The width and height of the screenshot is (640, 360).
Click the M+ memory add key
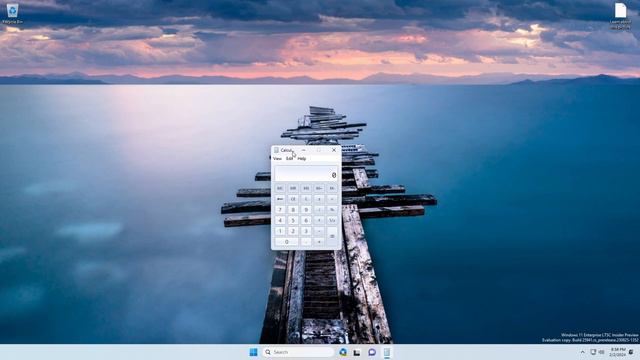pyautogui.click(x=319, y=188)
